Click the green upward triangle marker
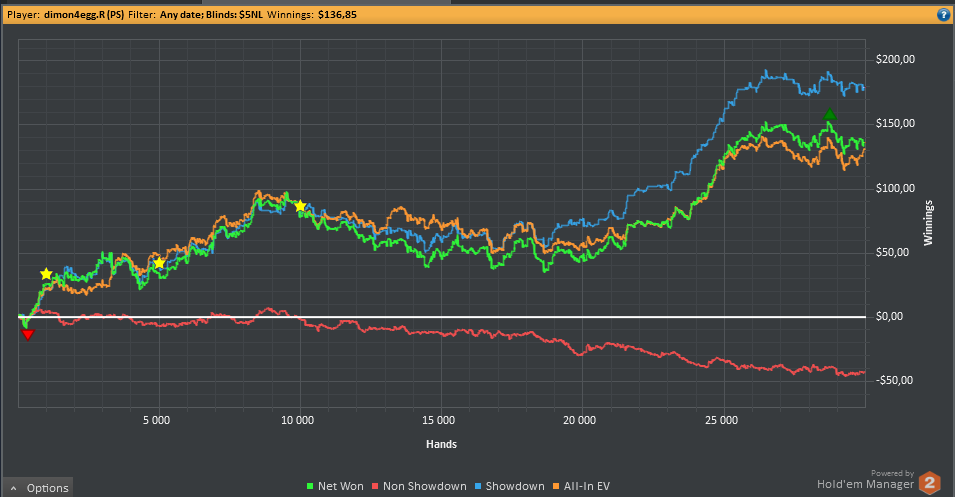Screen dimensions: 955x497 pyautogui.click(x=830, y=115)
